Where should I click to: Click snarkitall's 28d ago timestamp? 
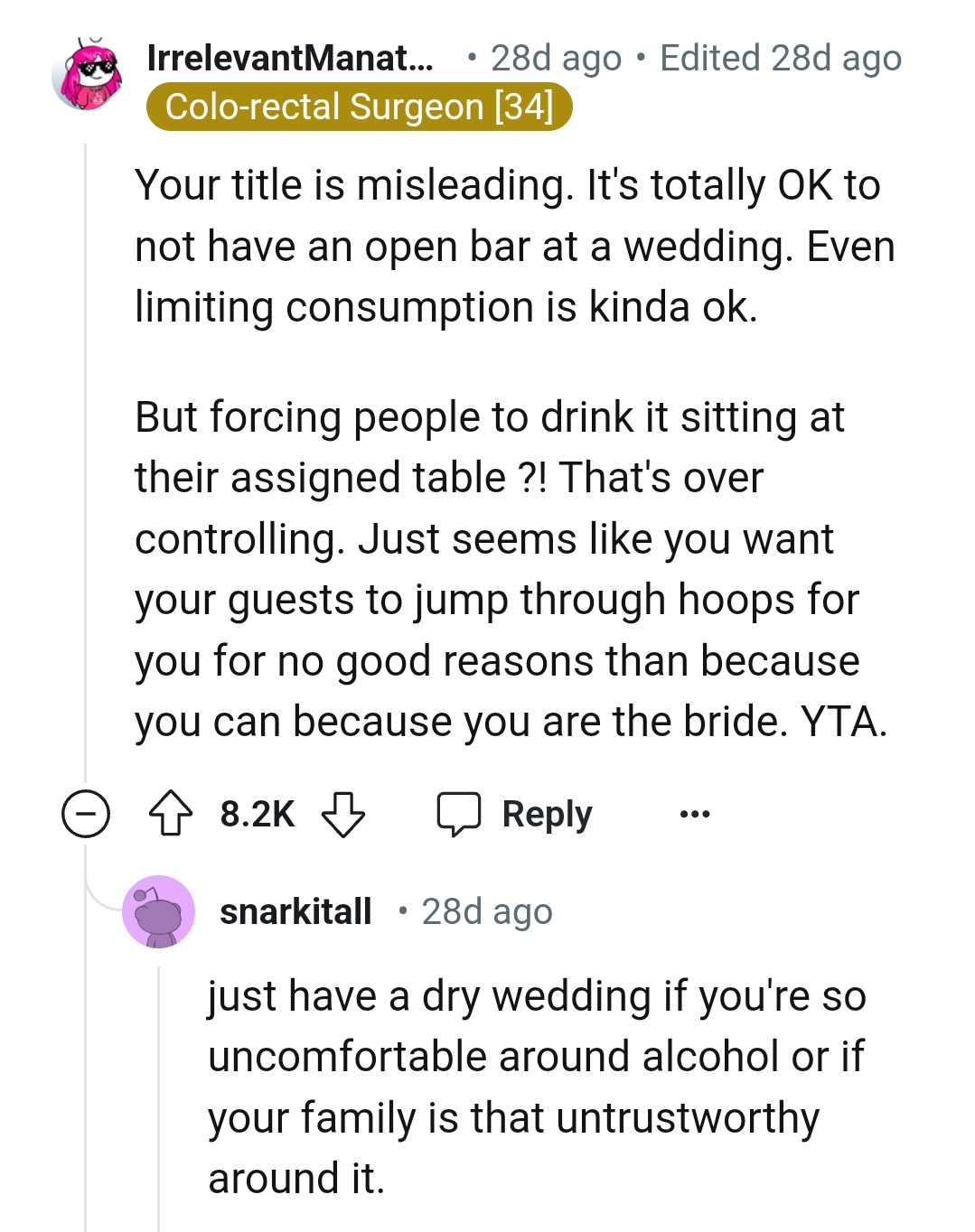click(x=487, y=911)
